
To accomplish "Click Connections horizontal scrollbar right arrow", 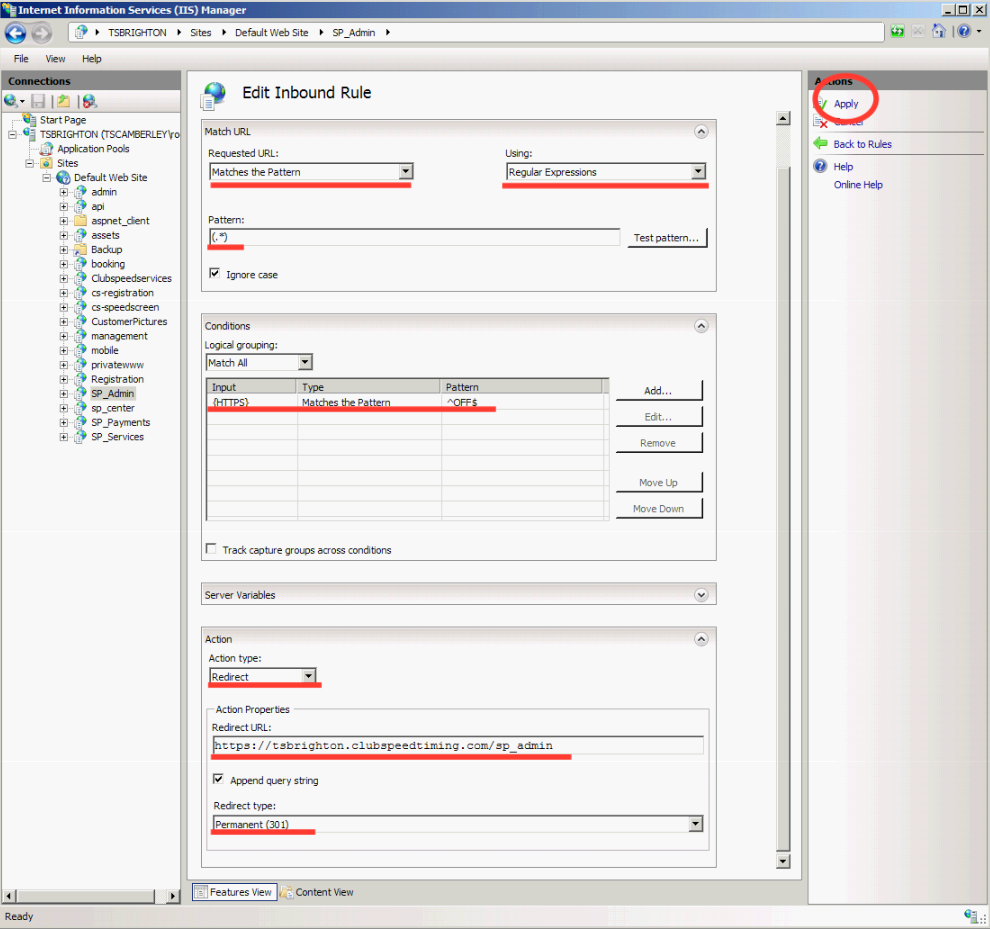I will [x=173, y=896].
